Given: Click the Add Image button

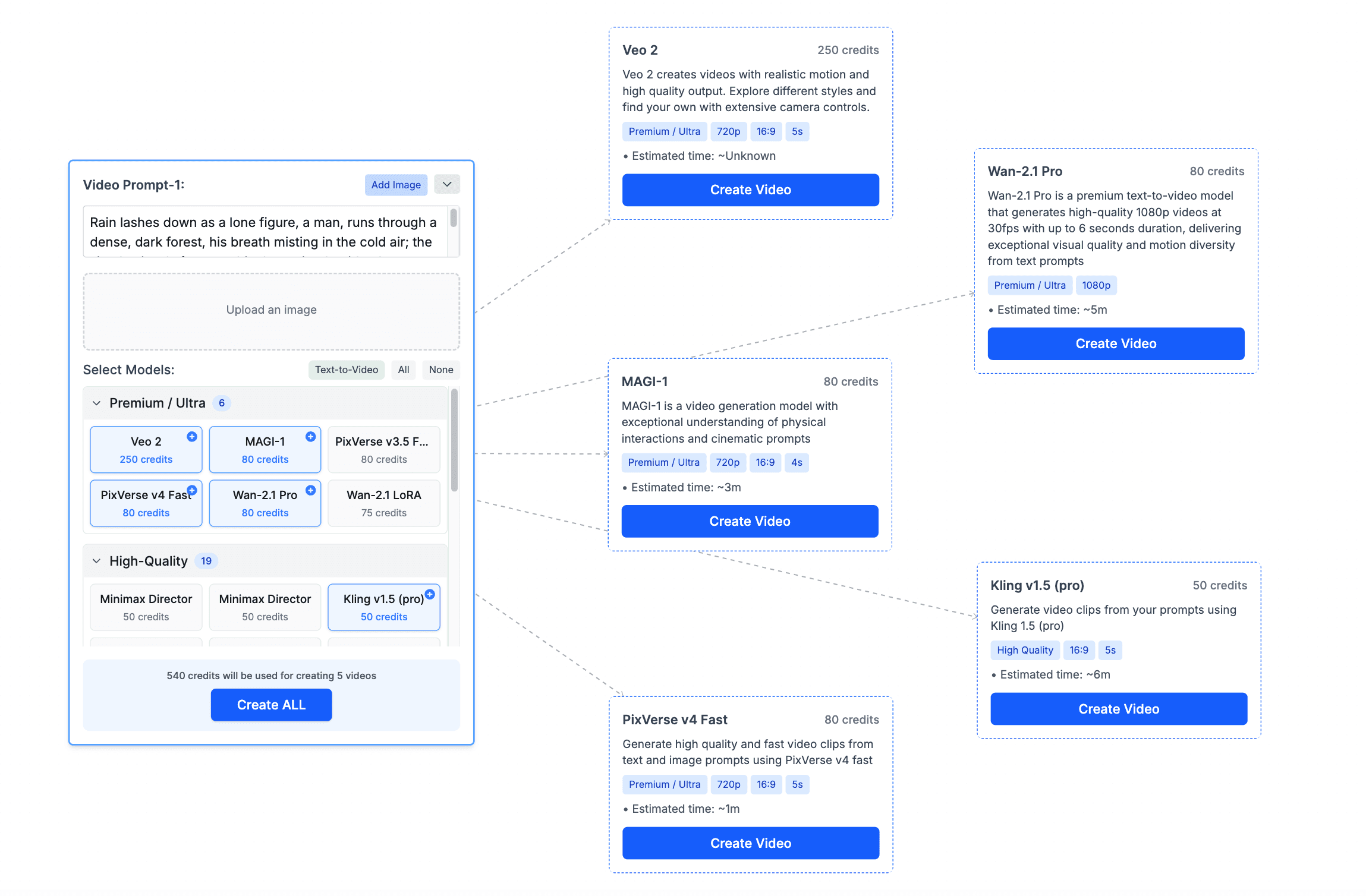Looking at the screenshot, I should tap(396, 185).
